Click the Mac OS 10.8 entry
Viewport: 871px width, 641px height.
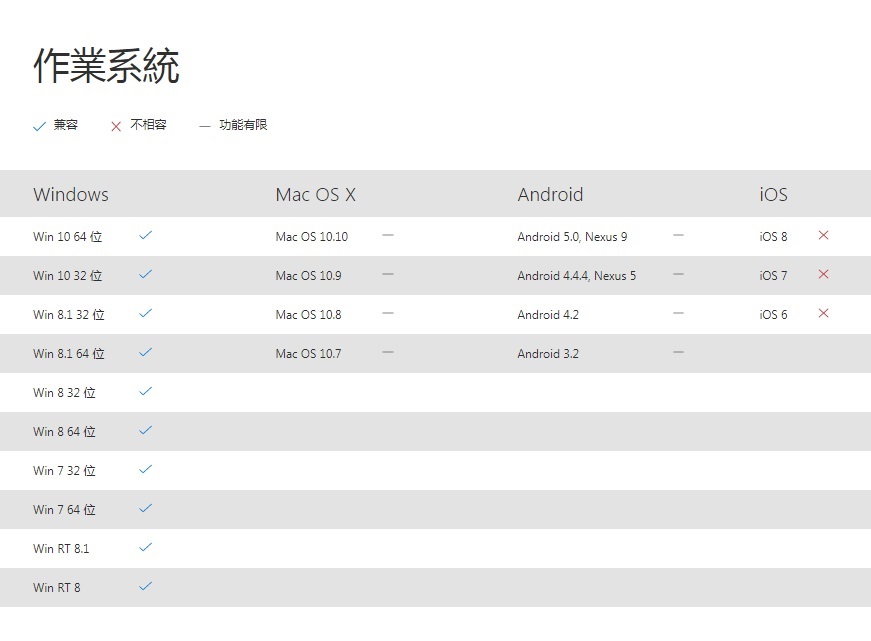pyautogui.click(x=308, y=314)
